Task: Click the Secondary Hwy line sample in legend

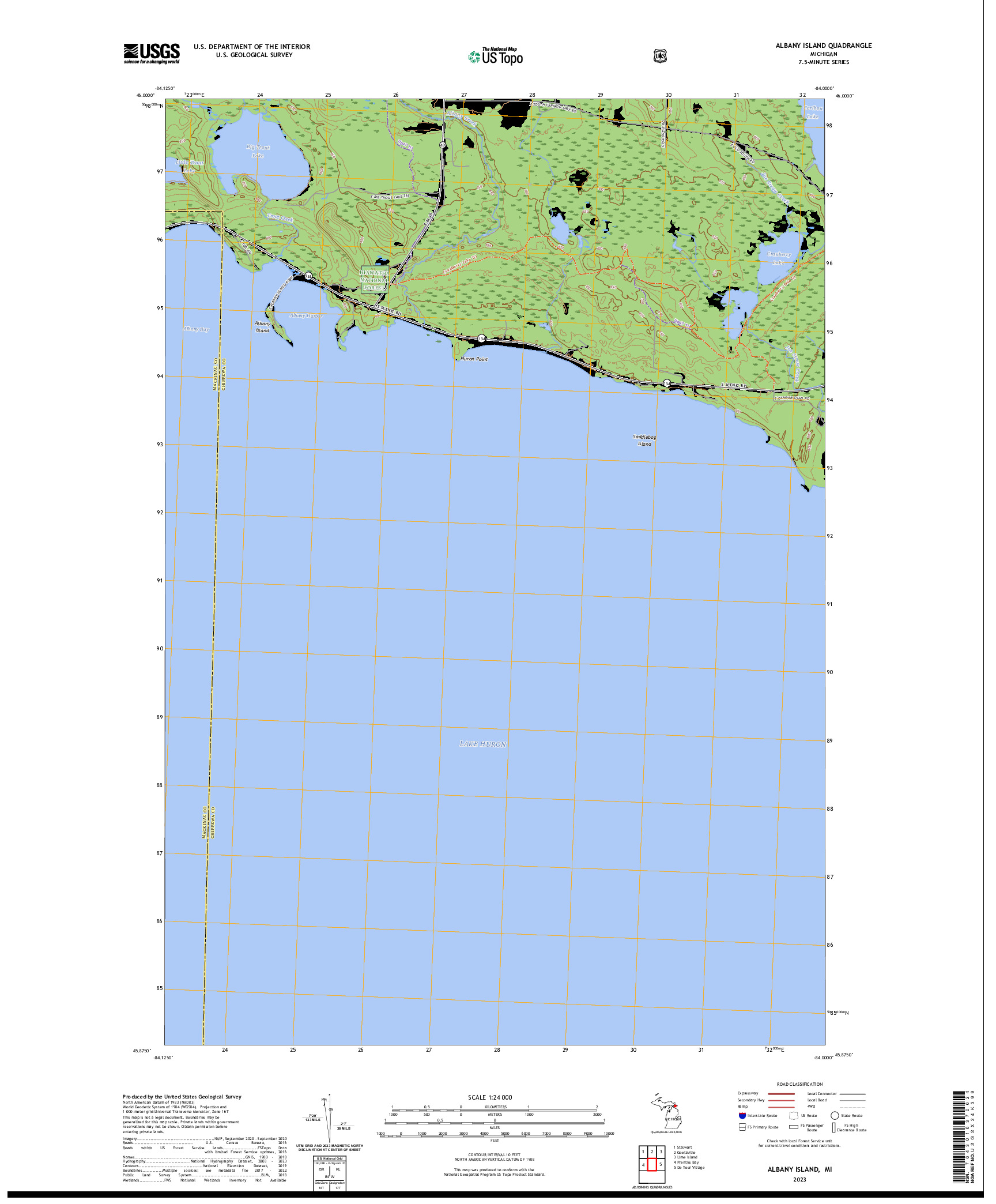Action: click(781, 1100)
